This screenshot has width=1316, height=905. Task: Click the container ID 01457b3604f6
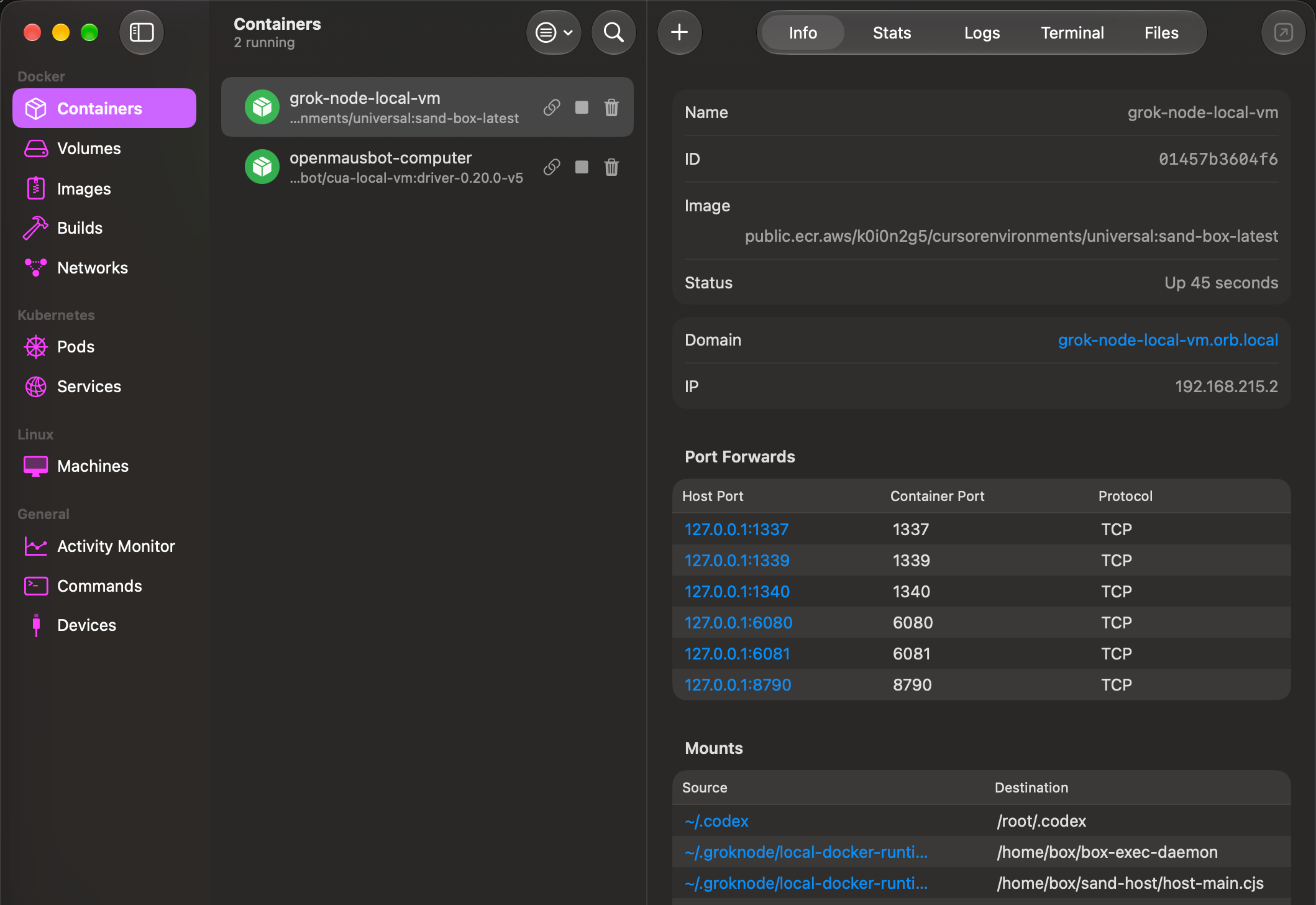click(1218, 159)
